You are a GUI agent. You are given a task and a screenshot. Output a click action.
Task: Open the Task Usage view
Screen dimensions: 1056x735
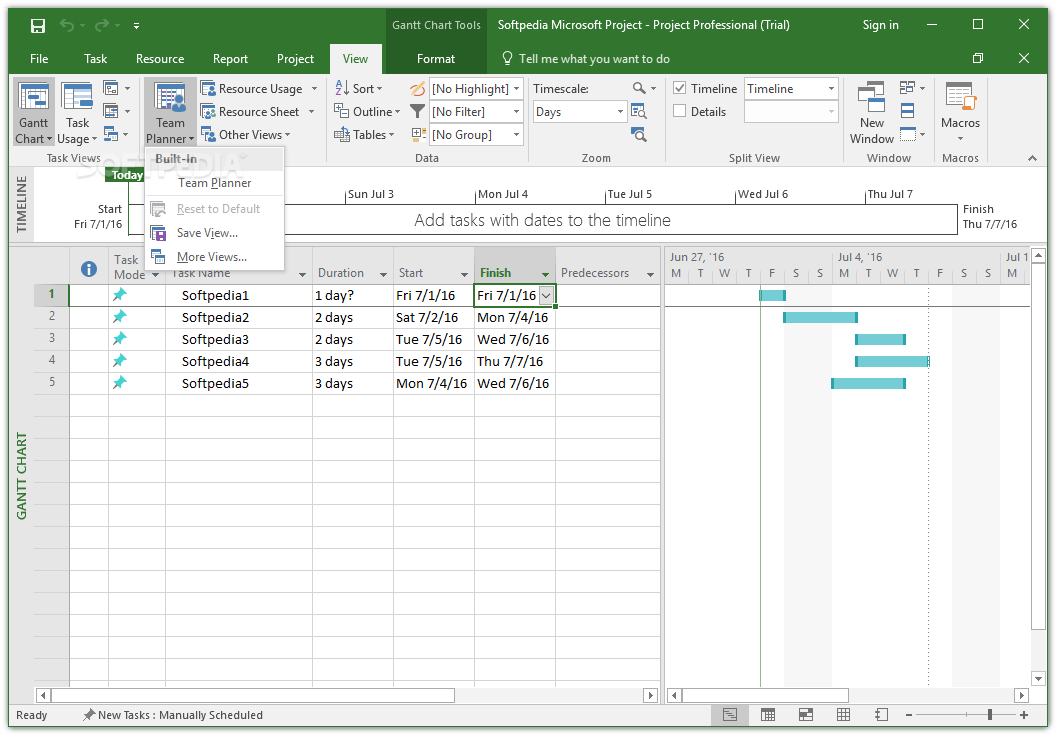click(77, 113)
